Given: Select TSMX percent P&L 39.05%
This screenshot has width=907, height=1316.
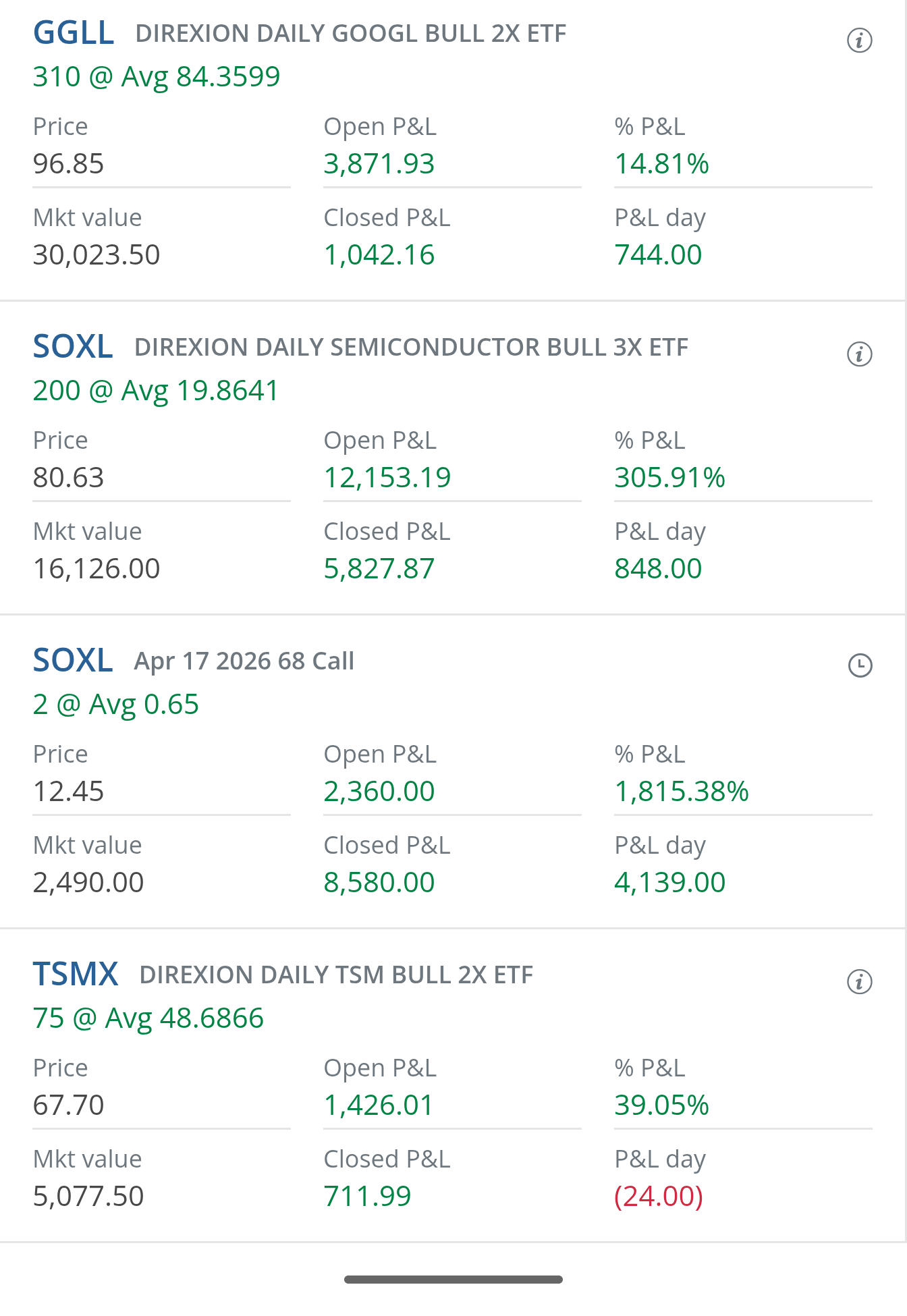Looking at the screenshot, I should (662, 1105).
